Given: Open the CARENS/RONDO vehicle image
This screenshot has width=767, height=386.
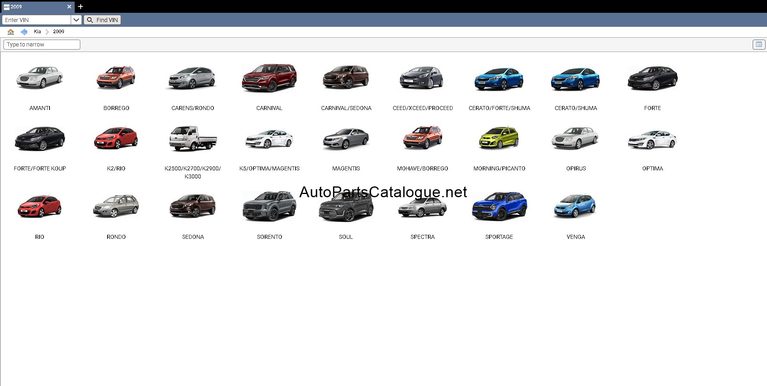Looking at the screenshot, I should tap(192, 78).
